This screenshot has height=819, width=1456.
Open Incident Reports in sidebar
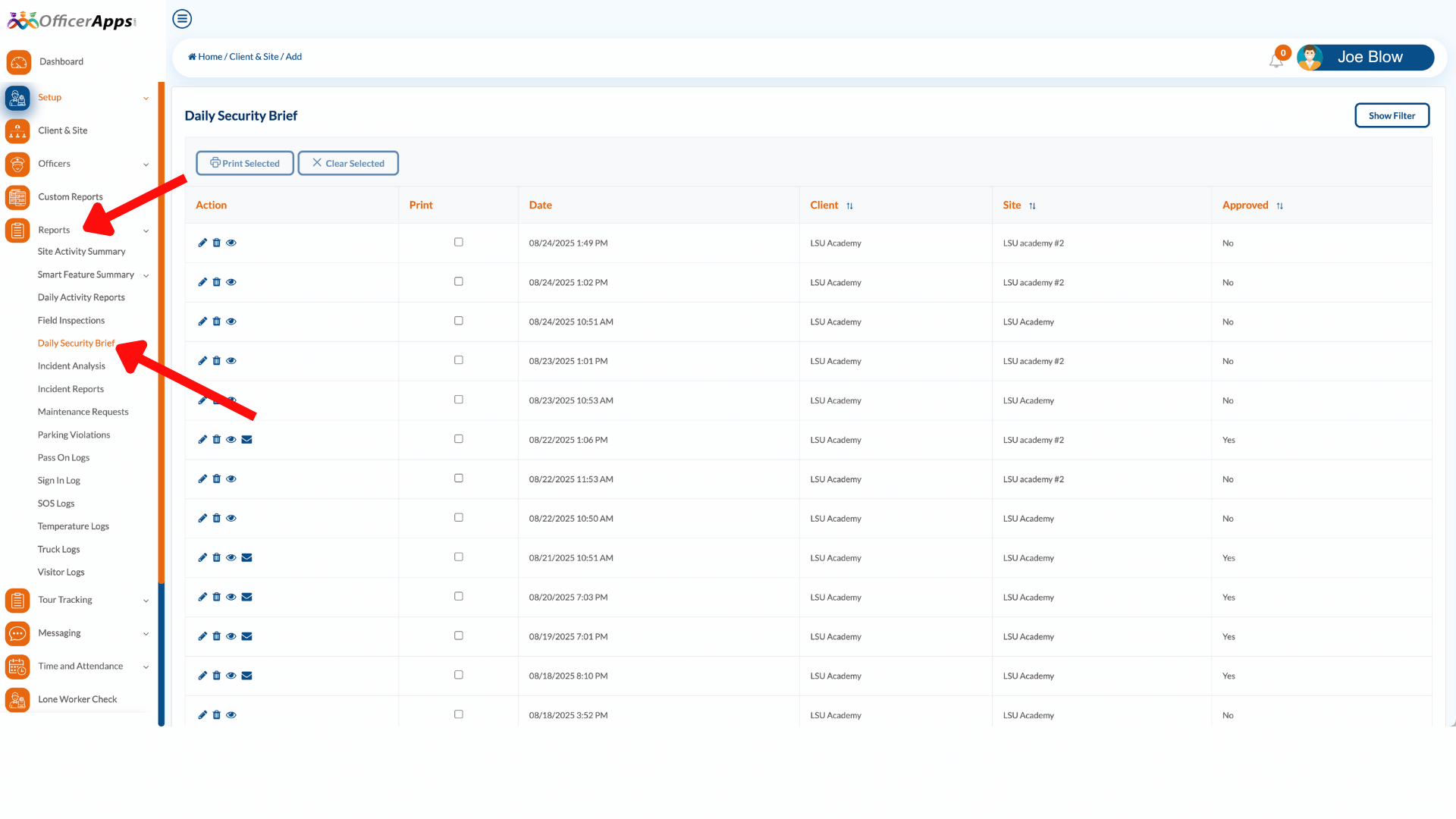[x=71, y=389]
